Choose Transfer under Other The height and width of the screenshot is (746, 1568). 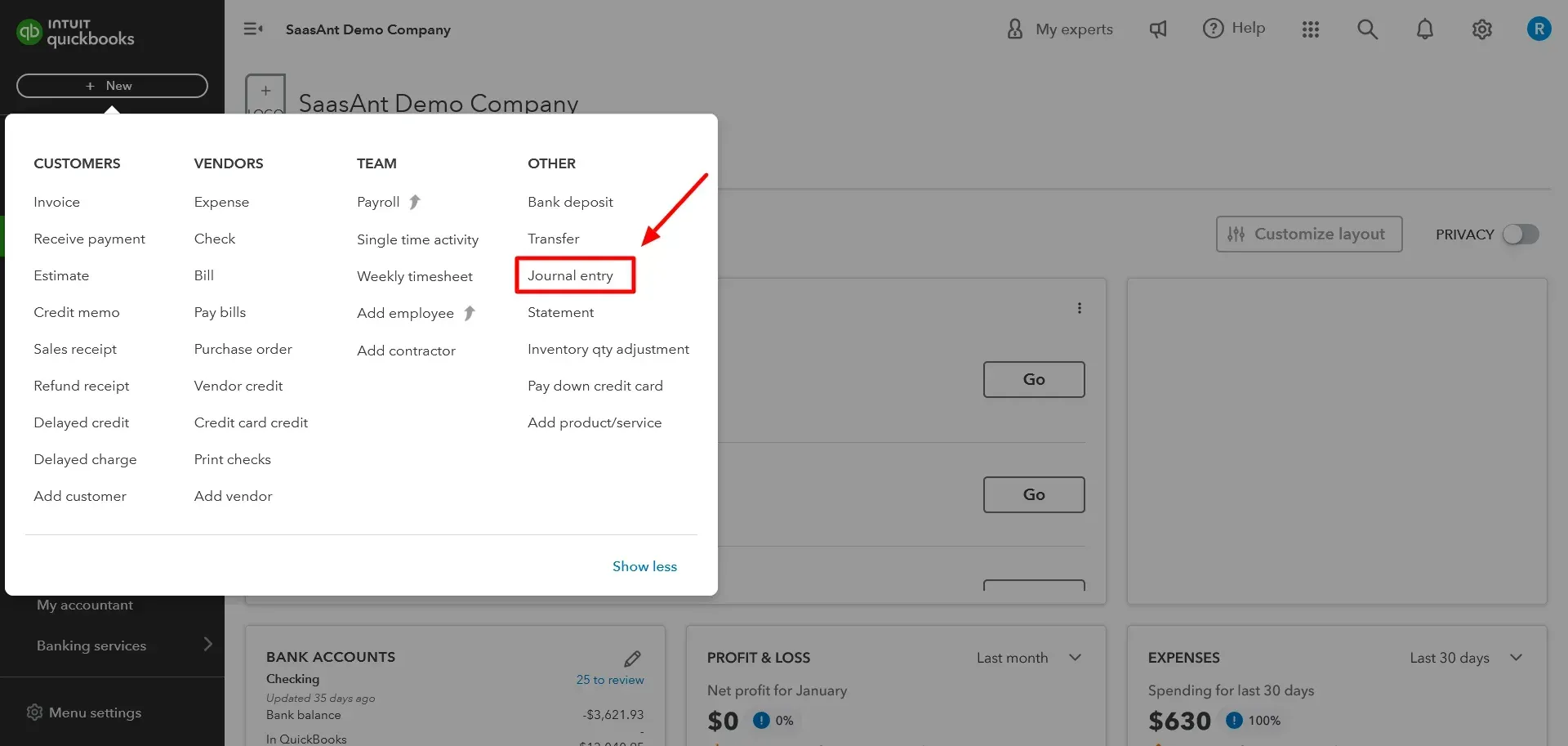[553, 239]
